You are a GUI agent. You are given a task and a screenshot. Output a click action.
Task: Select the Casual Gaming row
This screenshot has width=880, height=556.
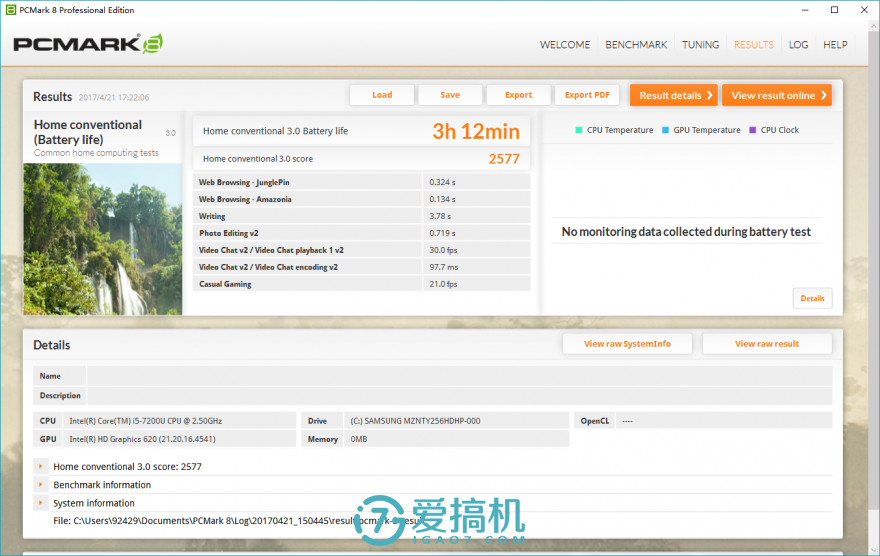[361, 284]
